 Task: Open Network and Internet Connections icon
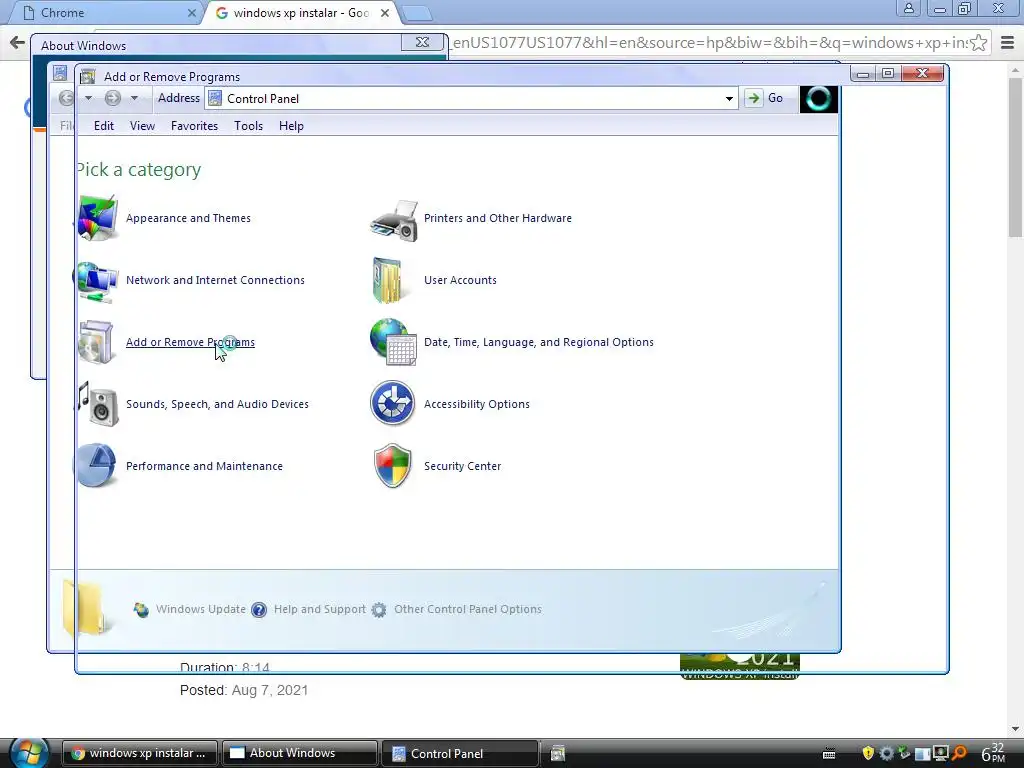97,281
